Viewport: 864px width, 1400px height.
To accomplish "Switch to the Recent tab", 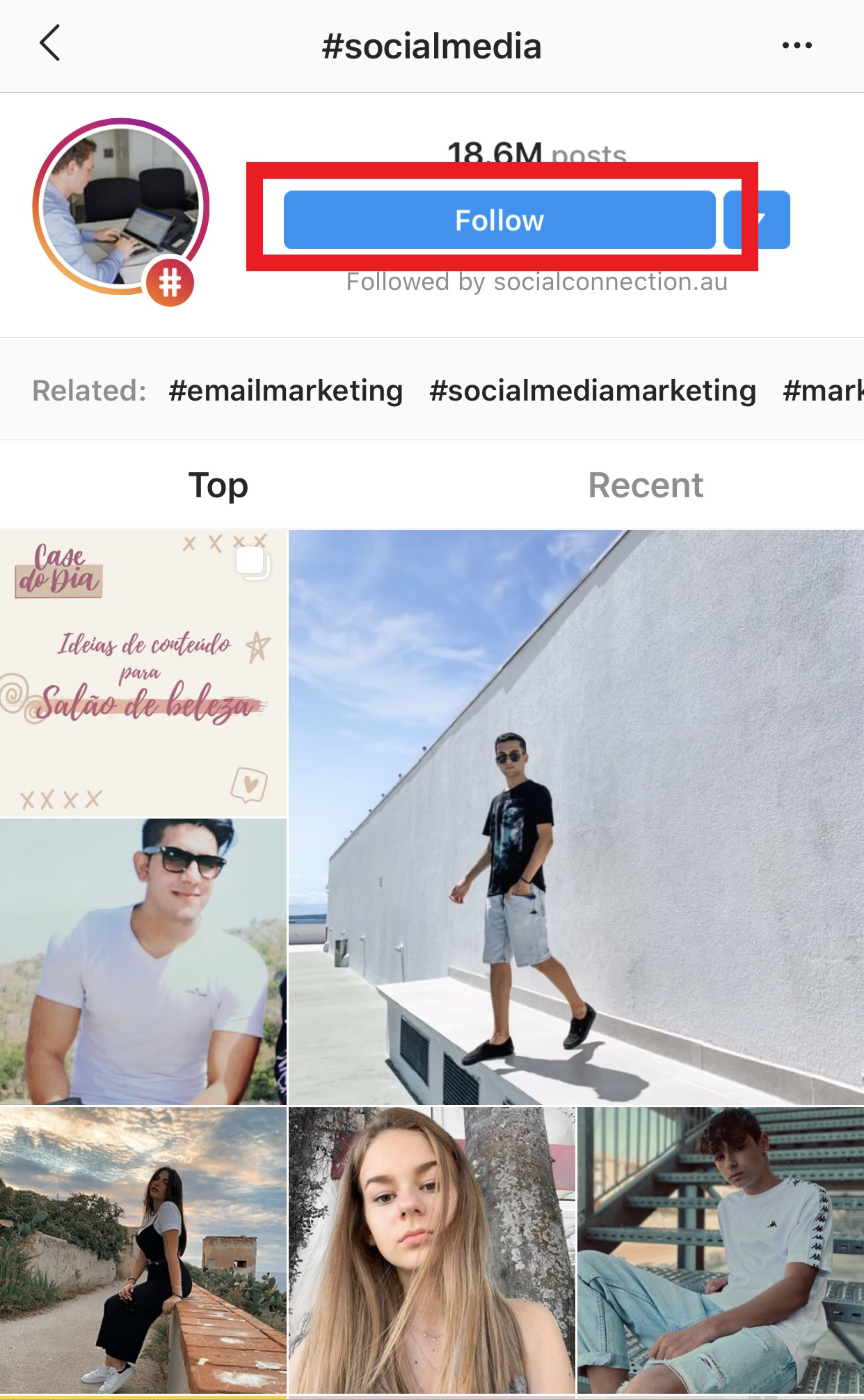I will (x=646, y=485).
